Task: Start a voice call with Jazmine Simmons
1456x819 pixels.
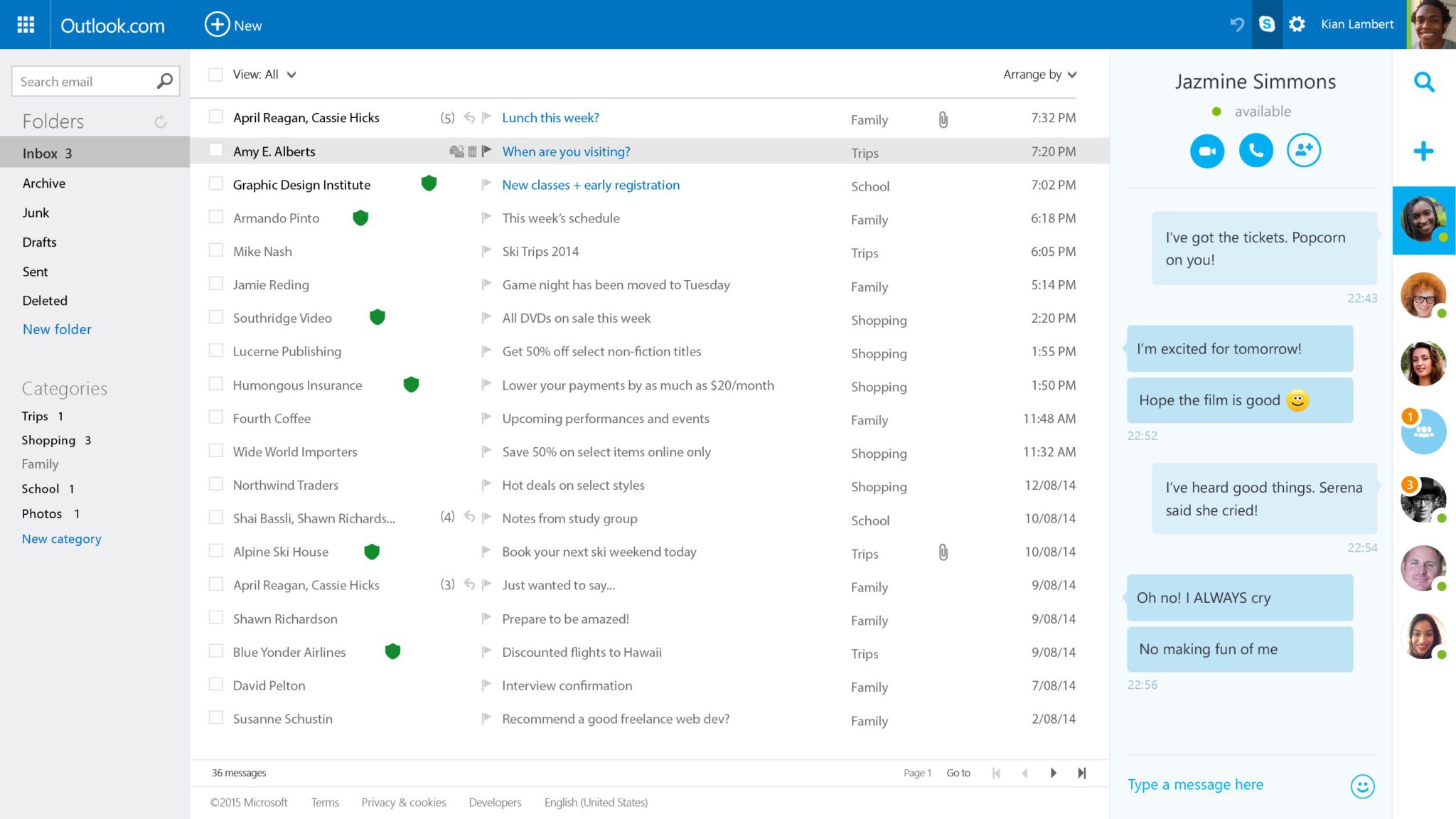Action: pos(1256,150)
